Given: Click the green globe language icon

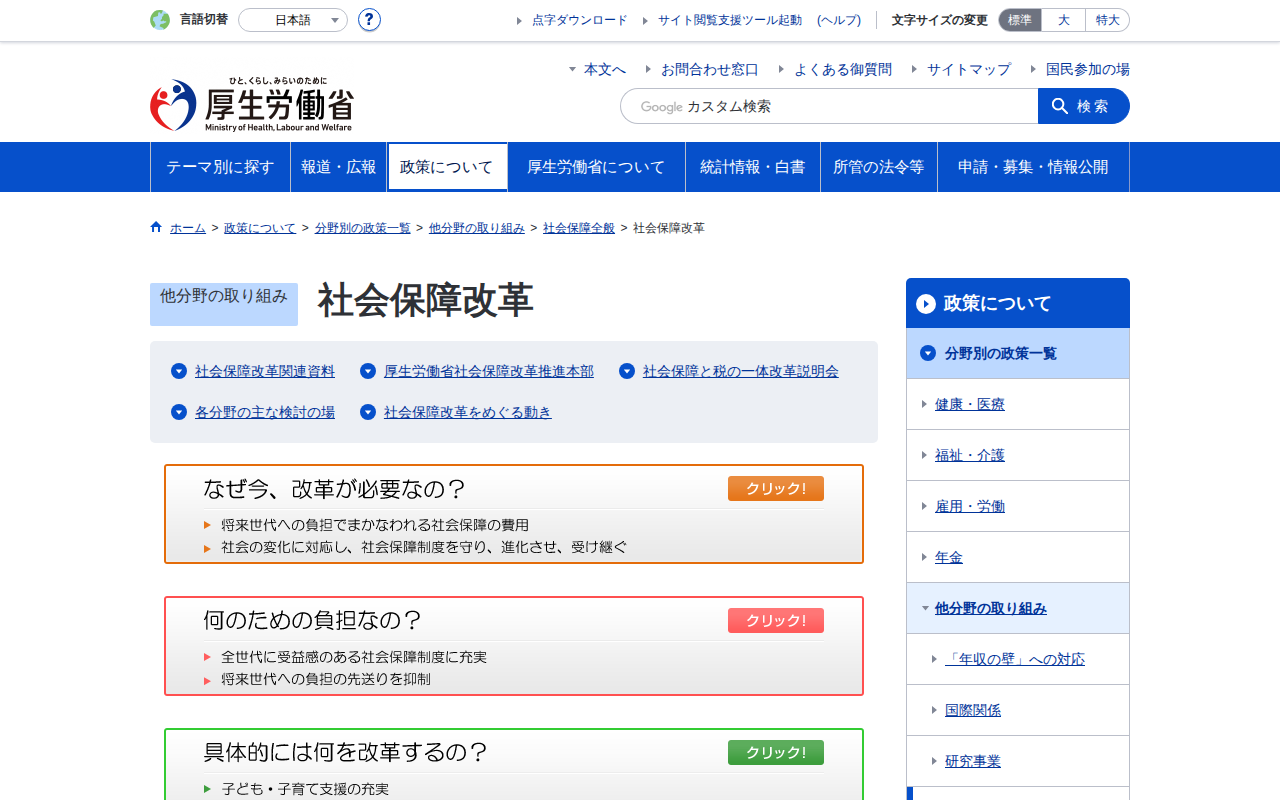Looking at the screenshot, I should (x=160, y=20).
